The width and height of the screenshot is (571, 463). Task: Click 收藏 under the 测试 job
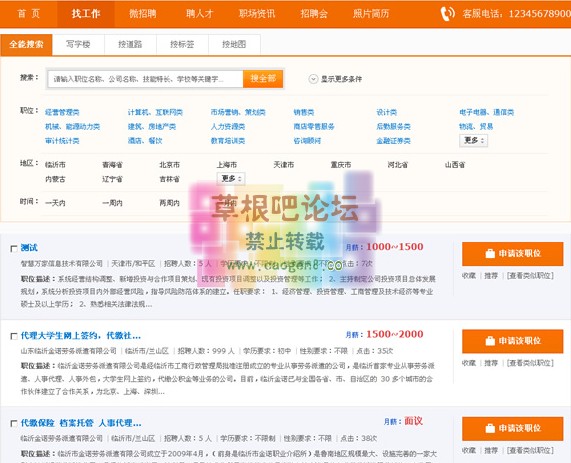[469, 276]
